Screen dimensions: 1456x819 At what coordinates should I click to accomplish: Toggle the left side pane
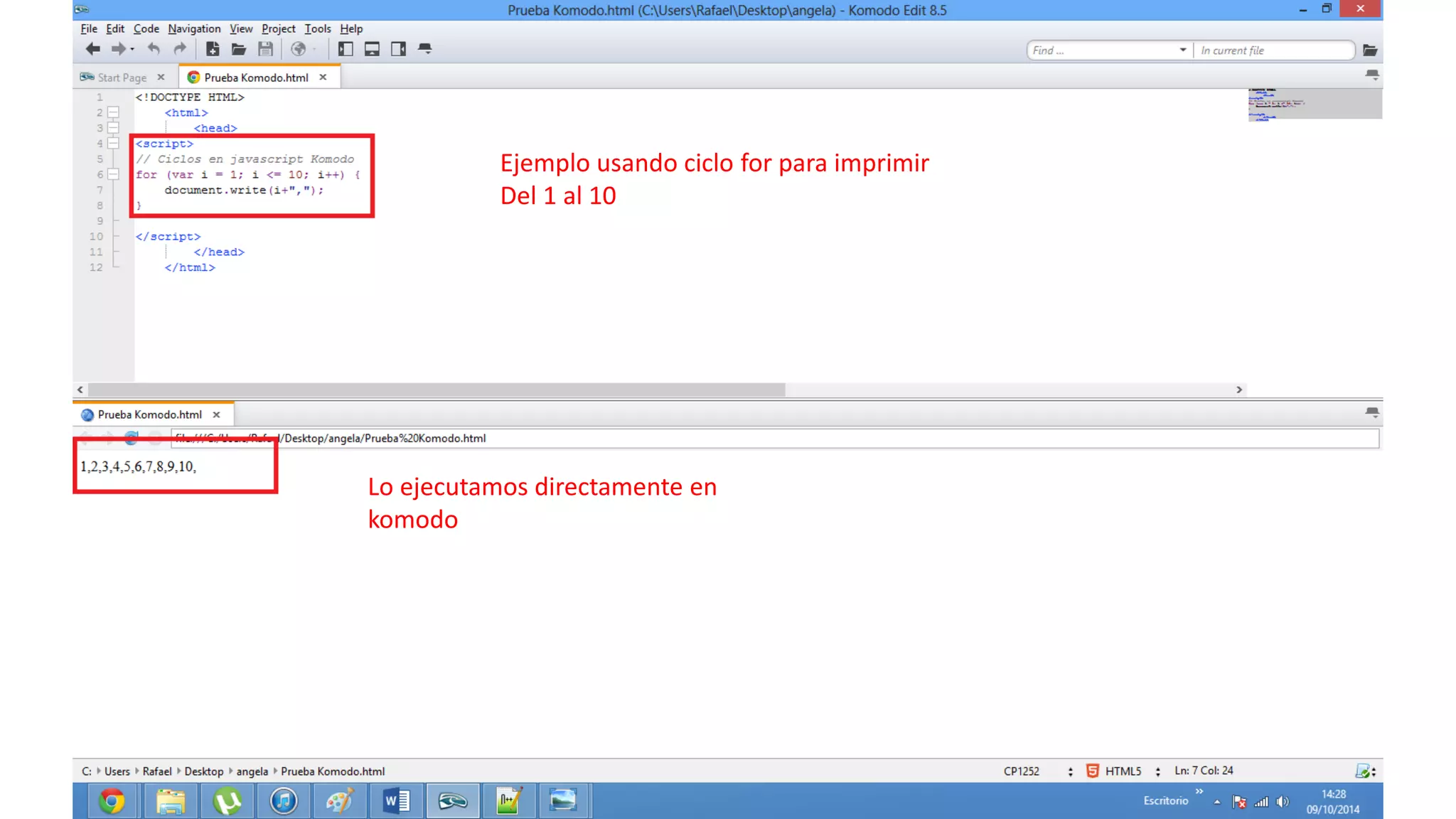click(346, 49)
